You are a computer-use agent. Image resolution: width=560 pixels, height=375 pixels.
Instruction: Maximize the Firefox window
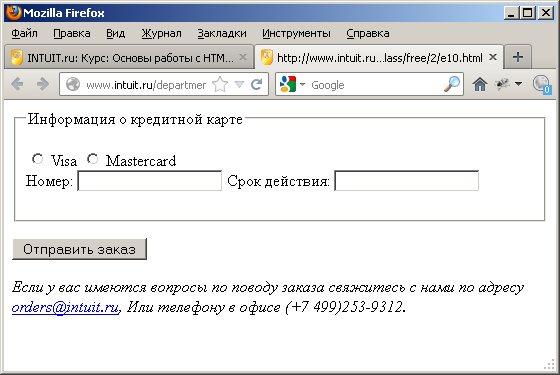[528, 13]
